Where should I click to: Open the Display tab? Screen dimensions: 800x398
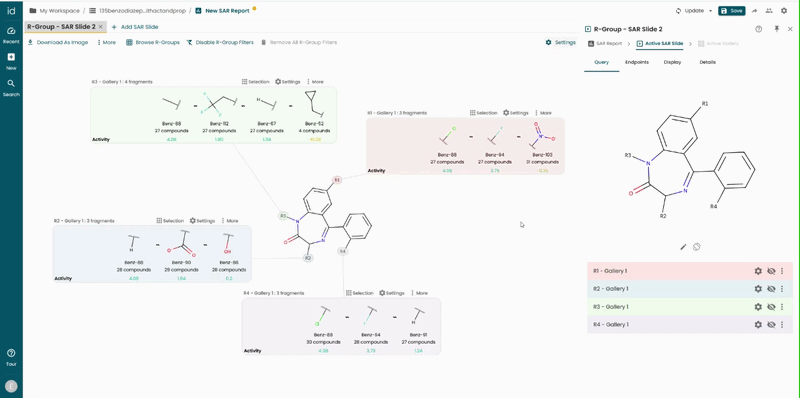tap(672, 62)
